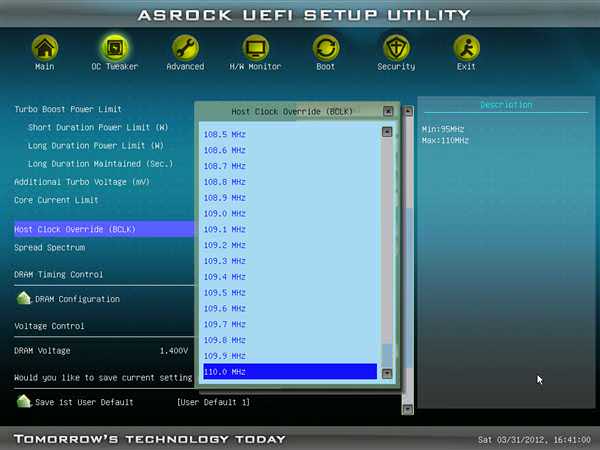Click the popup list scroll-down arrow
The height and width of the screenshot is (450, 600).
(387, 373)
